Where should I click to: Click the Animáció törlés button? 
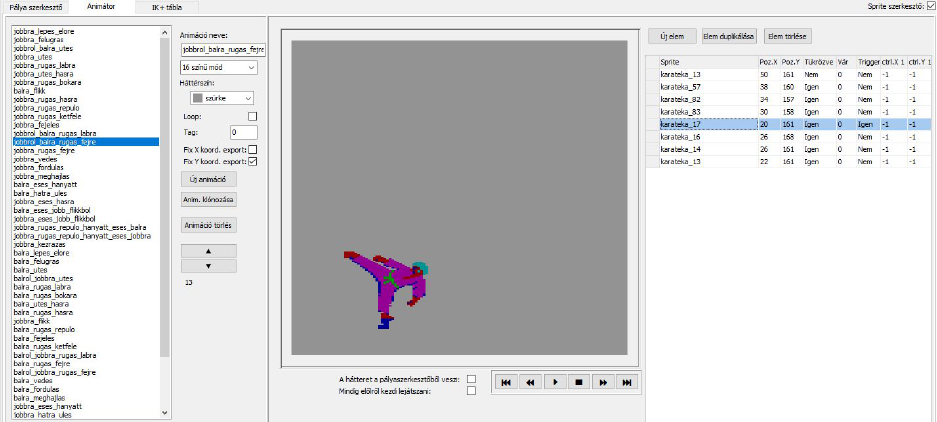click(207, 225)
